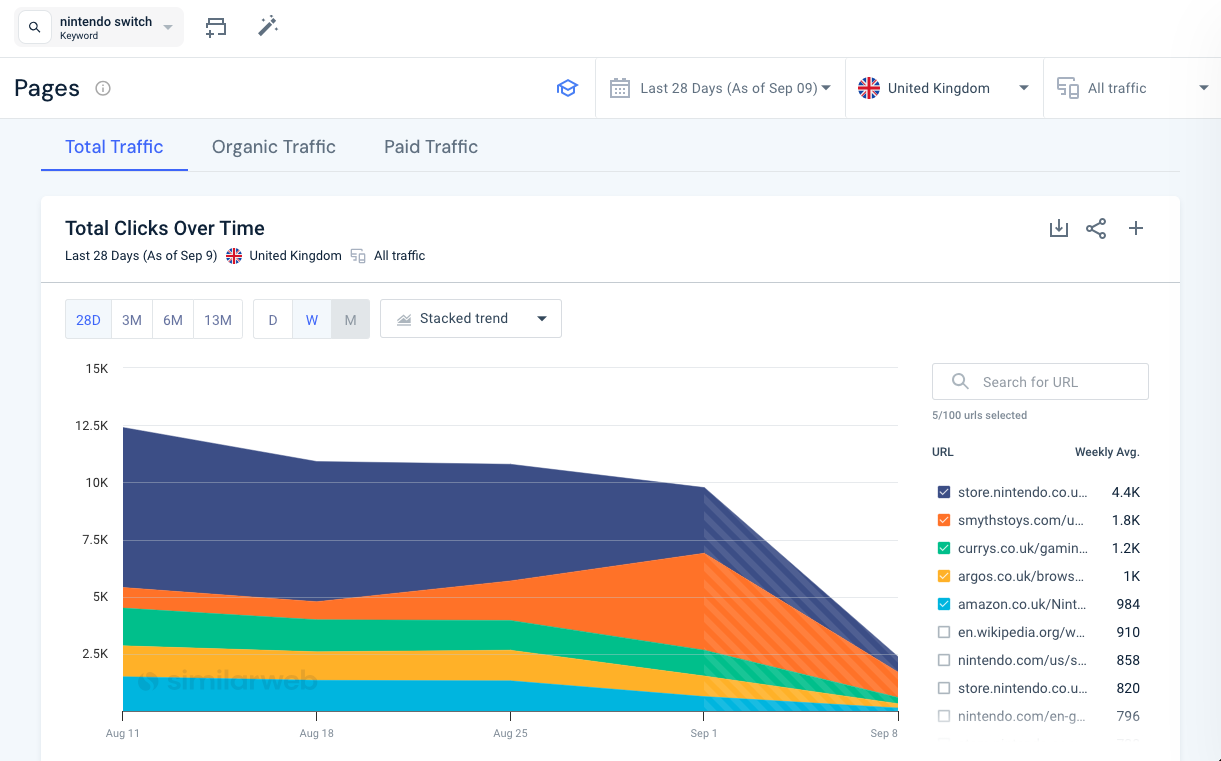
Task: Click the share icon on chart card
Action: click(1096, 229)
